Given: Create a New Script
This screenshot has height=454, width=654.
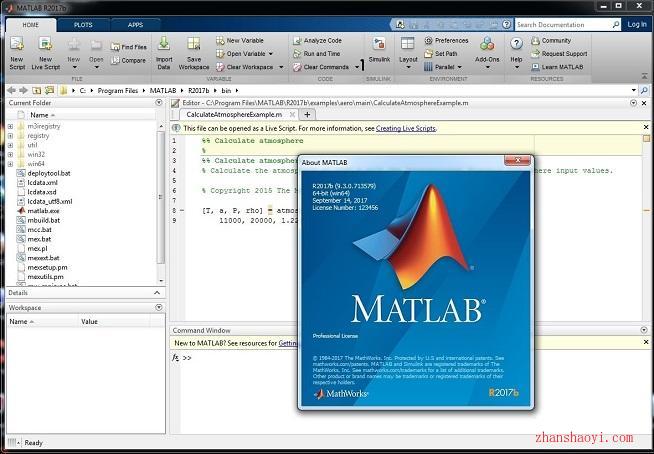Looking at the screenshot, I should [17, 53].
